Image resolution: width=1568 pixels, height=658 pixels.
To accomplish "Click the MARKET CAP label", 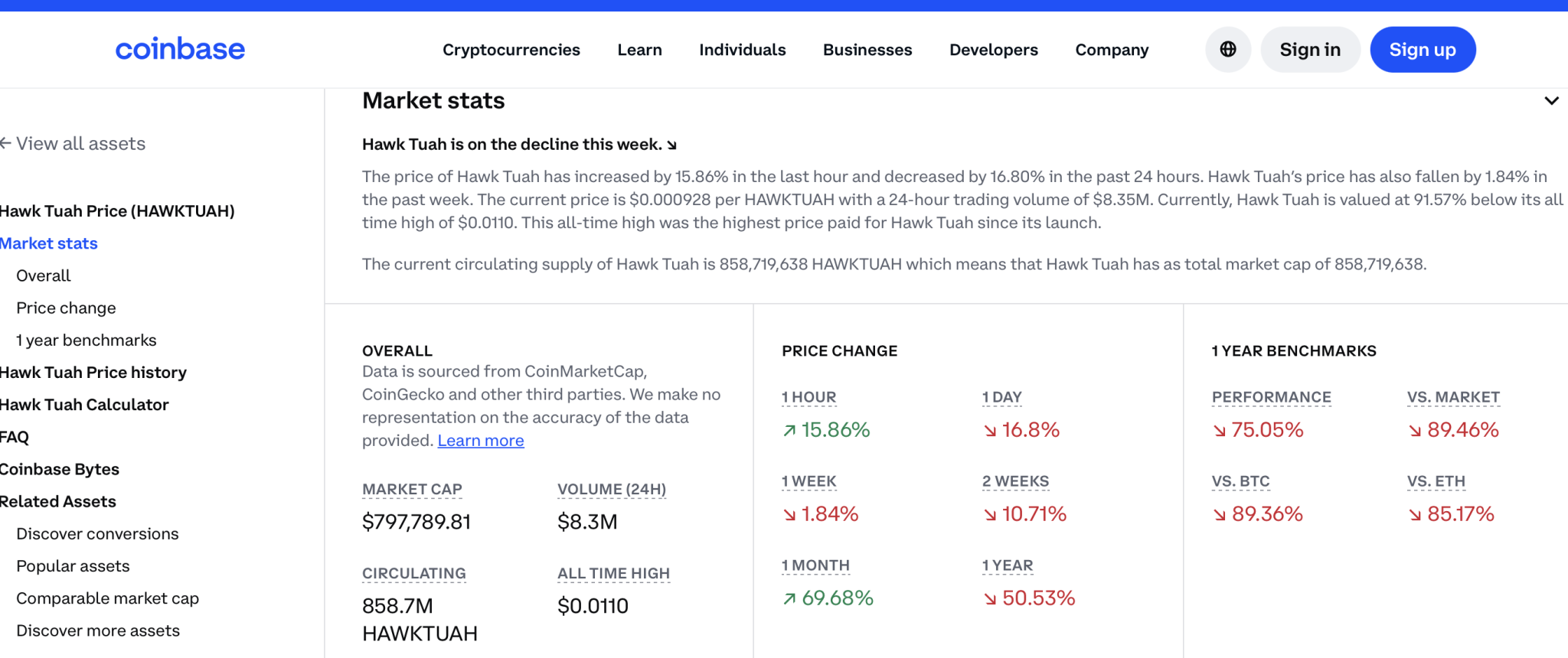I will tap(412, 489).
